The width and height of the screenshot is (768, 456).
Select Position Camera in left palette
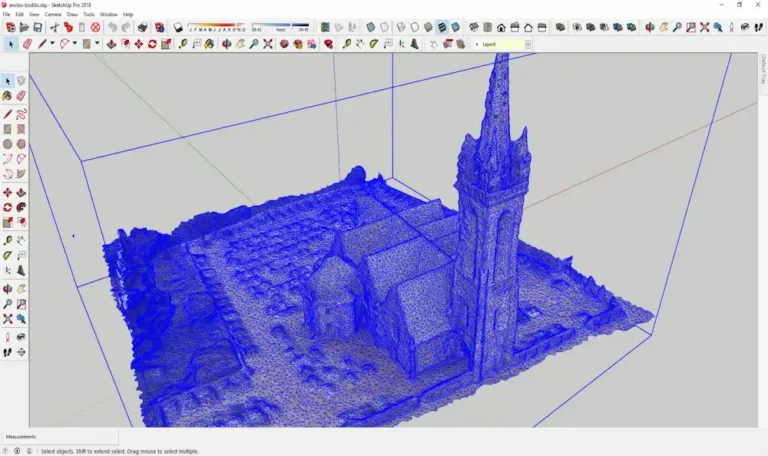coord(7,337)
